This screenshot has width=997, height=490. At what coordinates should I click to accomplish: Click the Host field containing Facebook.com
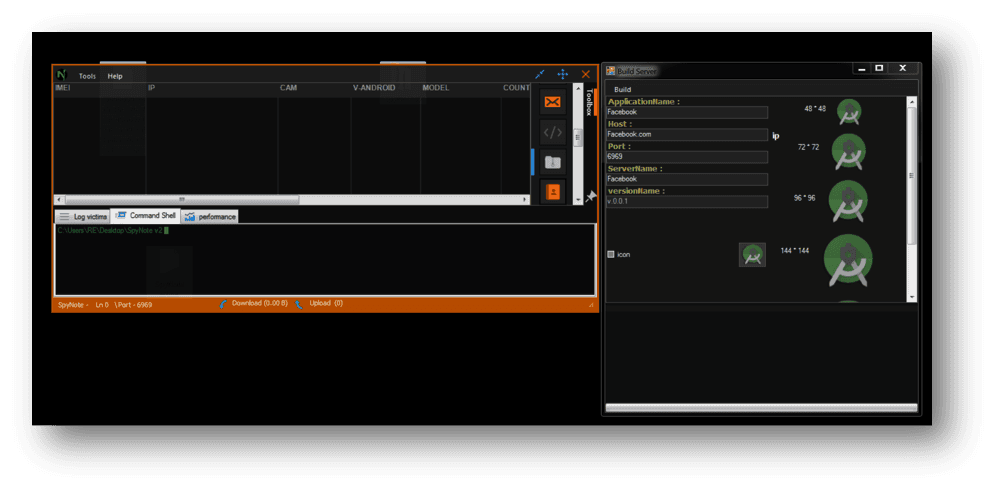687,135
